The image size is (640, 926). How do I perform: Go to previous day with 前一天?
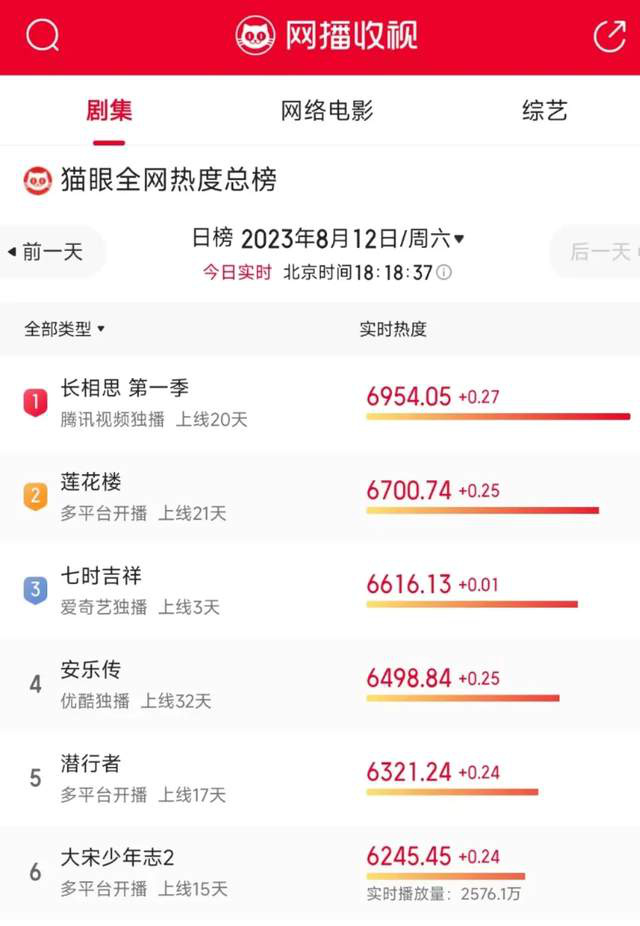pyautogui.click(x=46, y=252)
